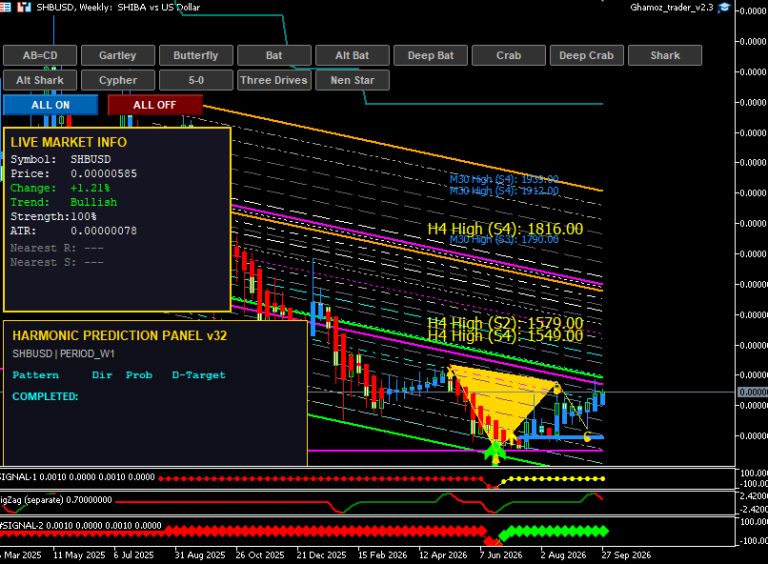
Task: Select the Three Drives pattern button
Action: tap(274, 80)
